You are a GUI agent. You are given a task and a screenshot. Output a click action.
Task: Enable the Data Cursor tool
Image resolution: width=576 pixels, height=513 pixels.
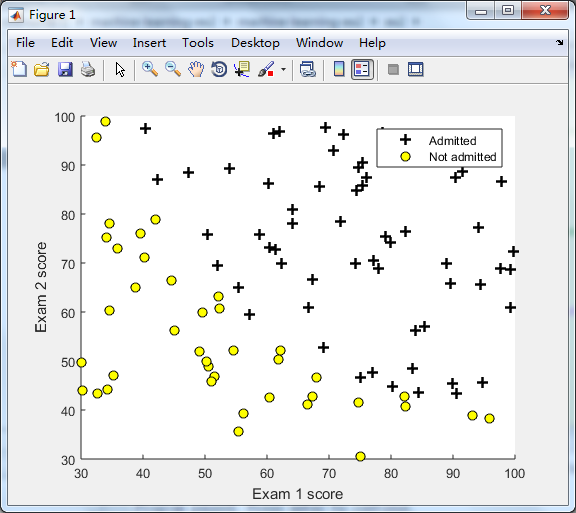[x=242, y=69]
